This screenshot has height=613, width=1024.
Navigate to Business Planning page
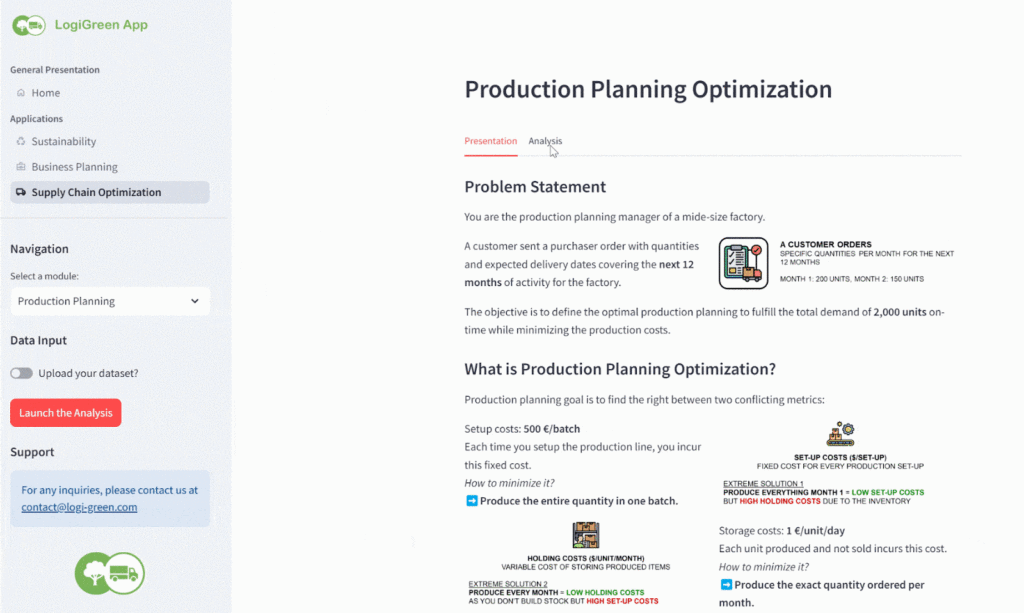click(x=74, y=167)
